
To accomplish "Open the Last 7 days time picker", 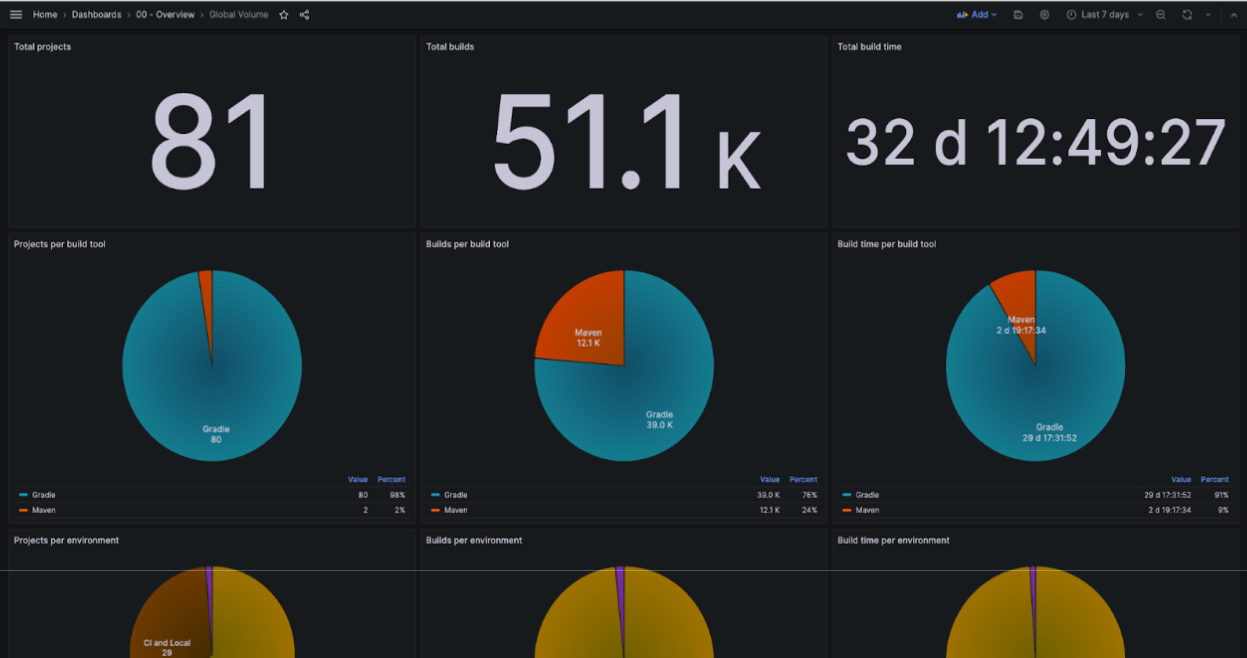I will pos(1104,15).
